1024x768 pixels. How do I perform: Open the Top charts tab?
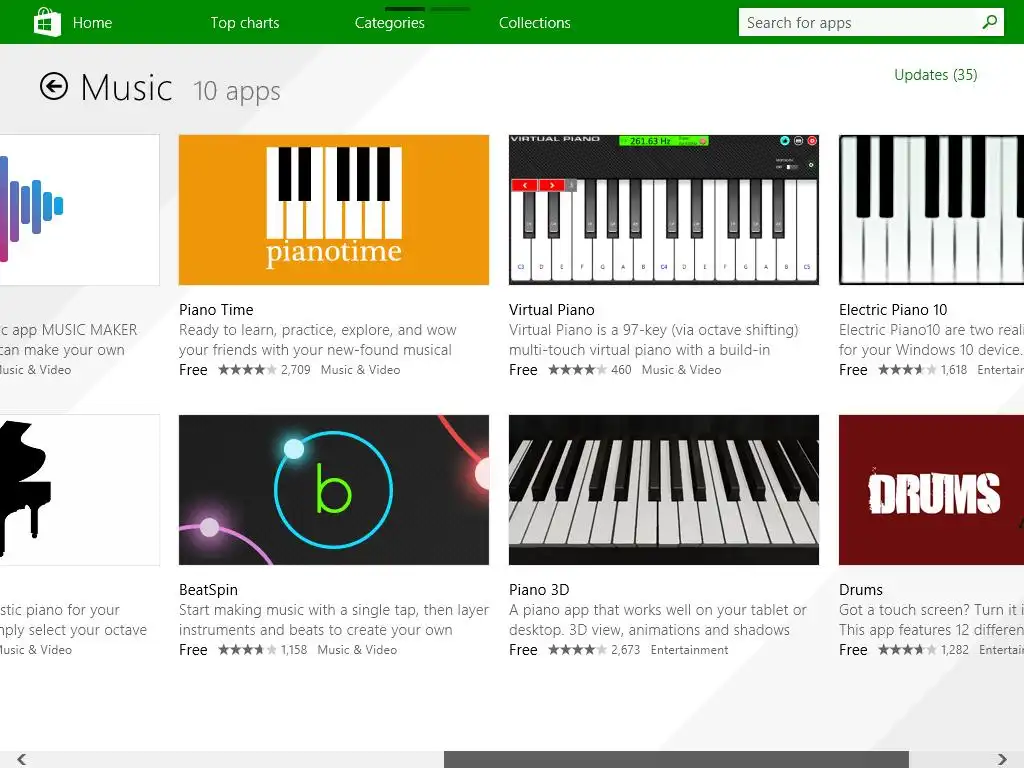245,23
